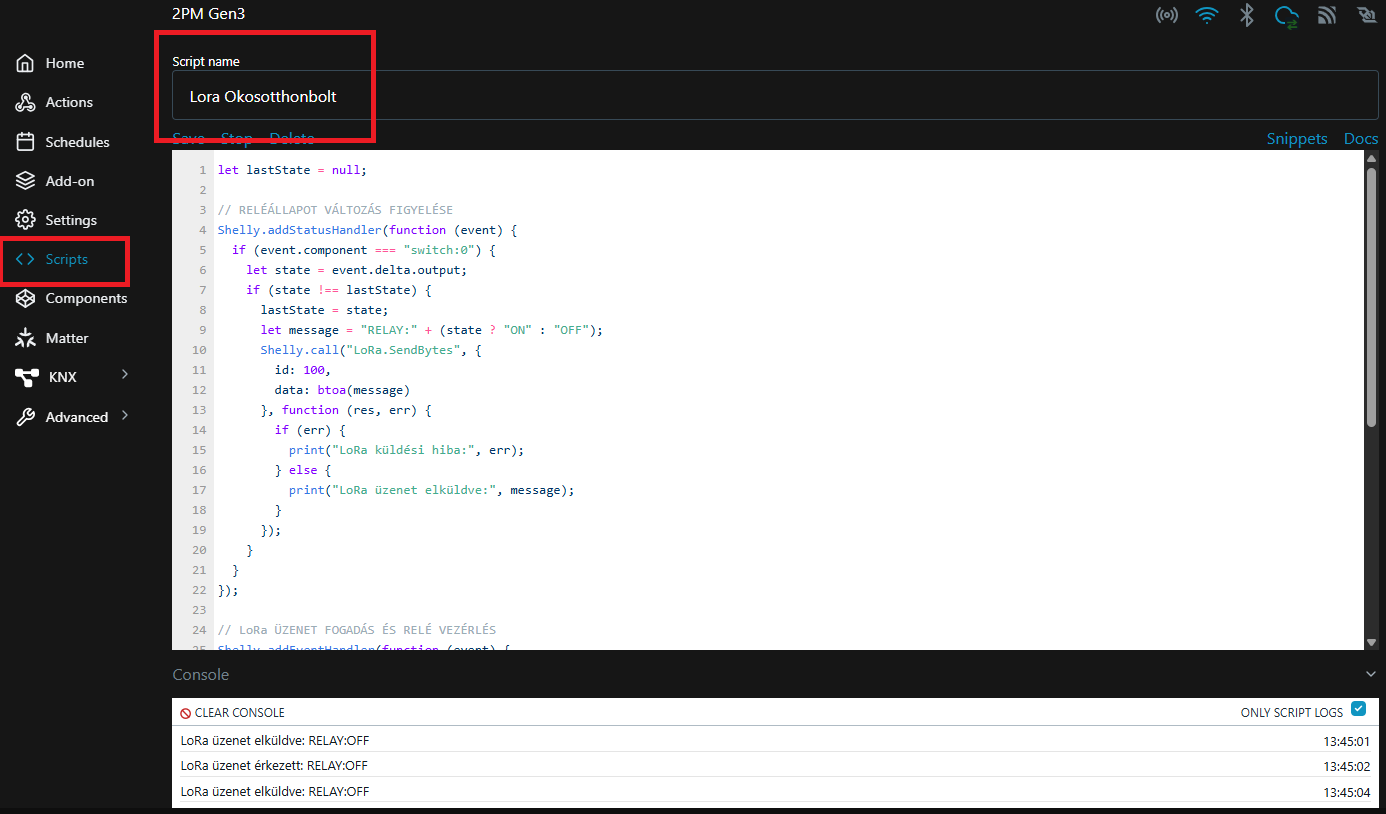Image resolution: width=1386 pixels, height=814 pixels.
Task: Expand the KNX submenu chevron
Action: (125, 374)
